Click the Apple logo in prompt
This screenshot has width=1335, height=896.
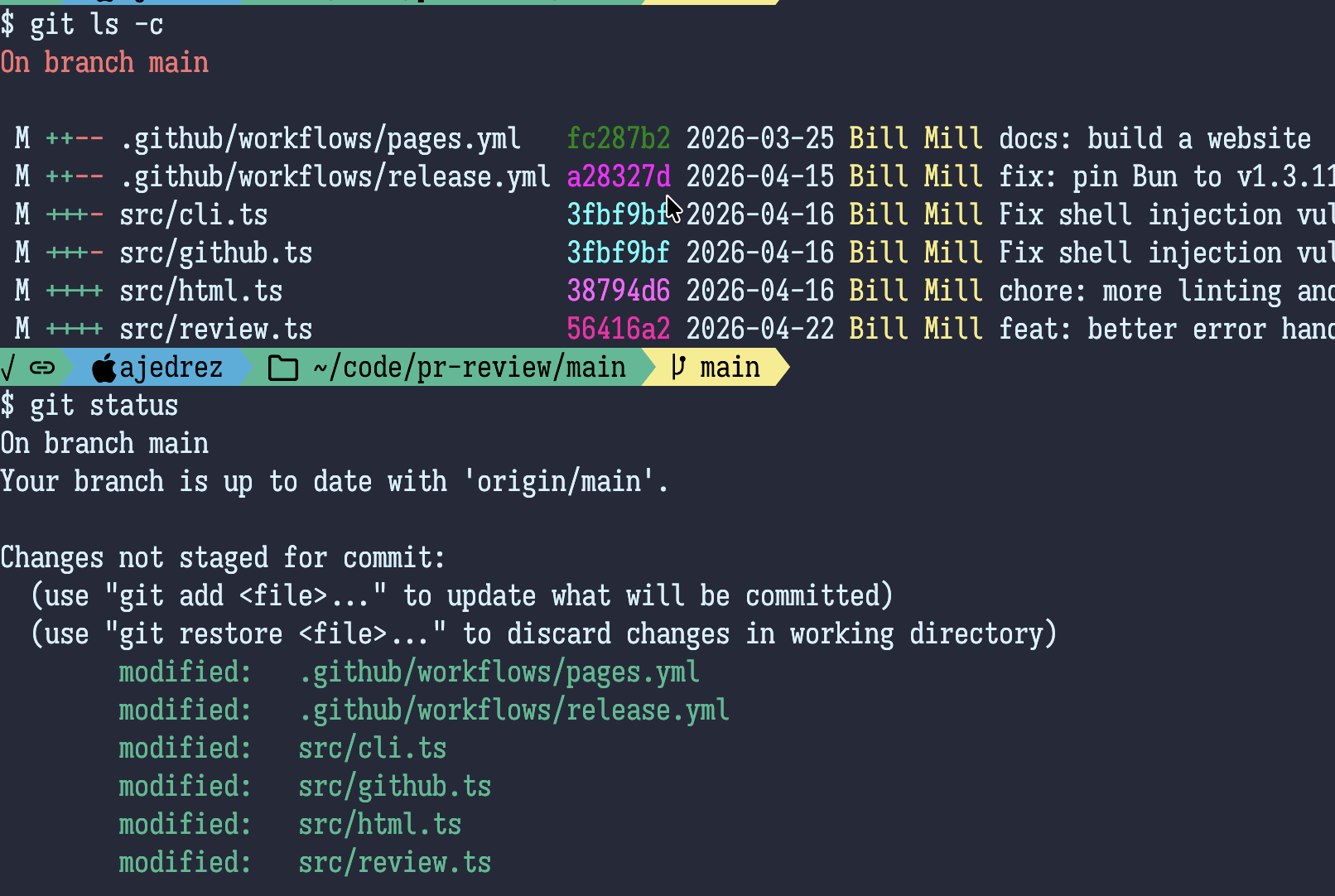point(104,368)
